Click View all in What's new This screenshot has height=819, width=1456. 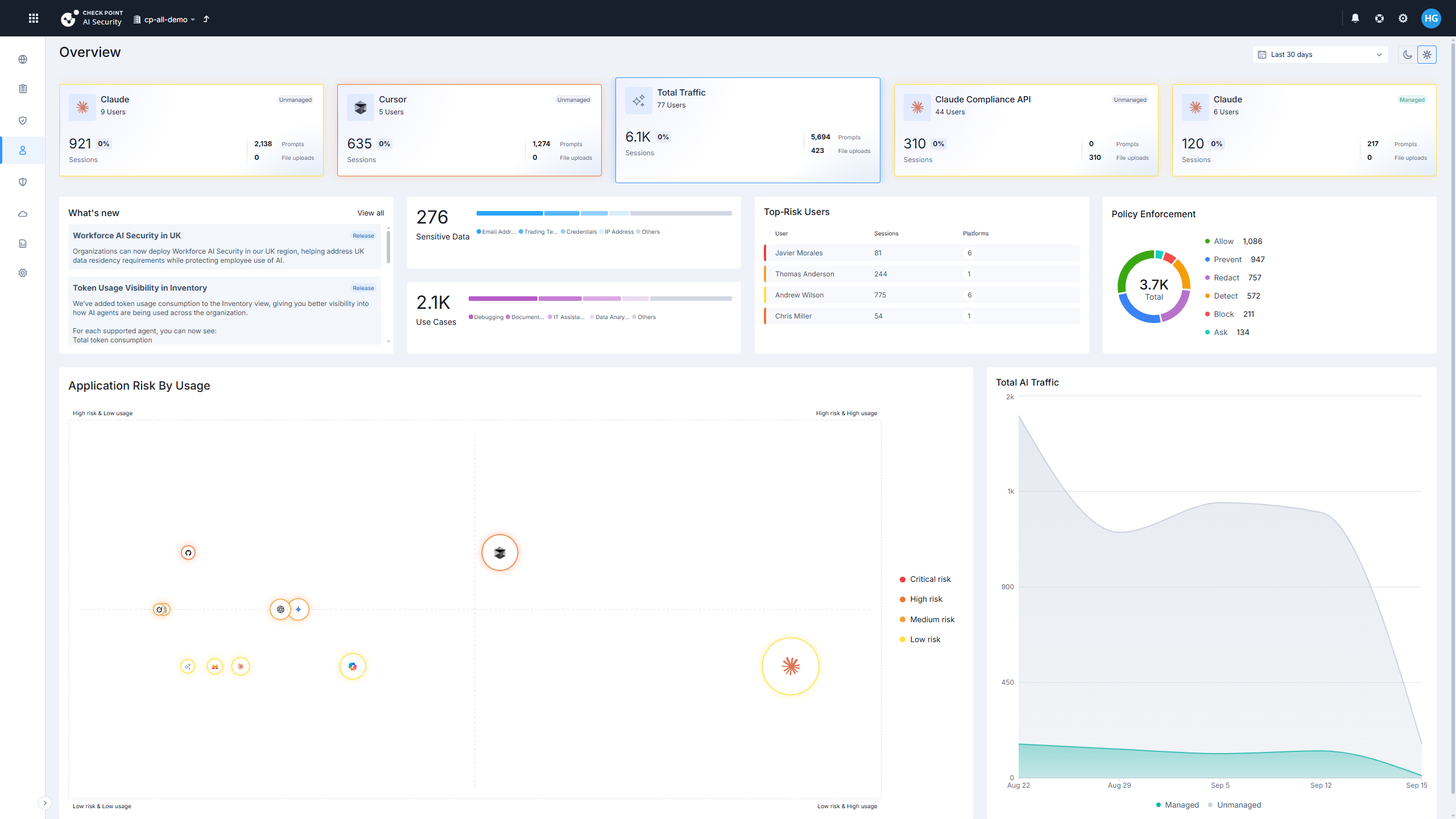[x=370, y=213]
